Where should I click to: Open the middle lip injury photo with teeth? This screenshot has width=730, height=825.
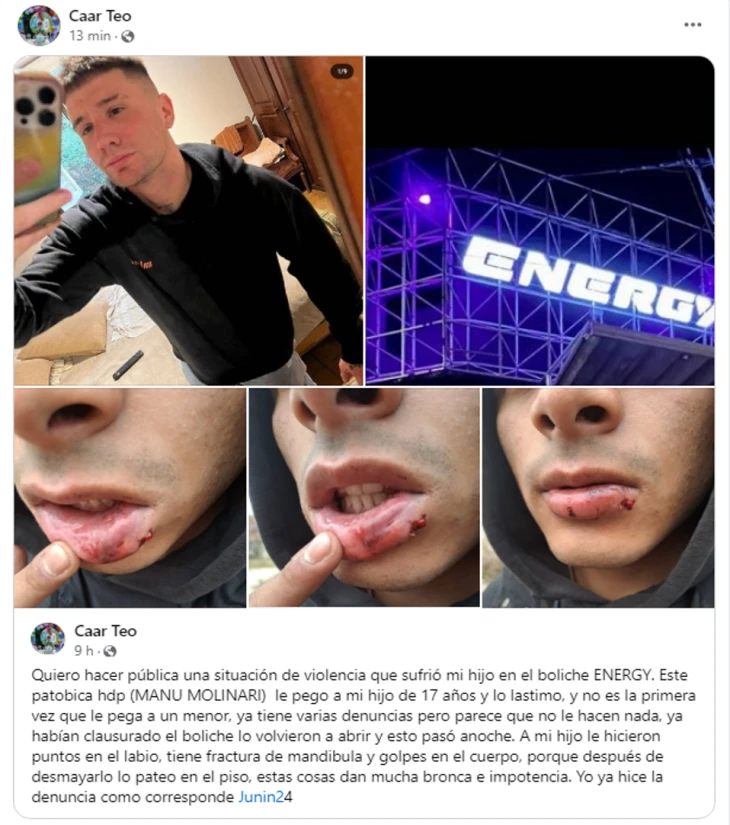364,498
